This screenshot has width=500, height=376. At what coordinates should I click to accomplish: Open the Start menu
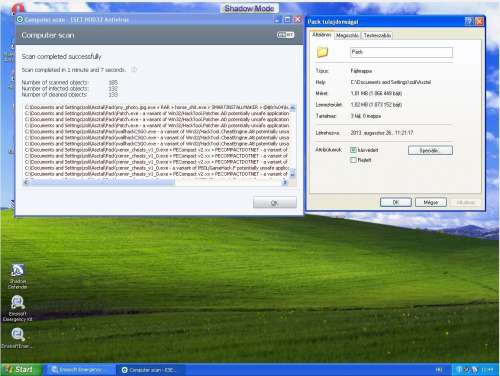(21, 370)
